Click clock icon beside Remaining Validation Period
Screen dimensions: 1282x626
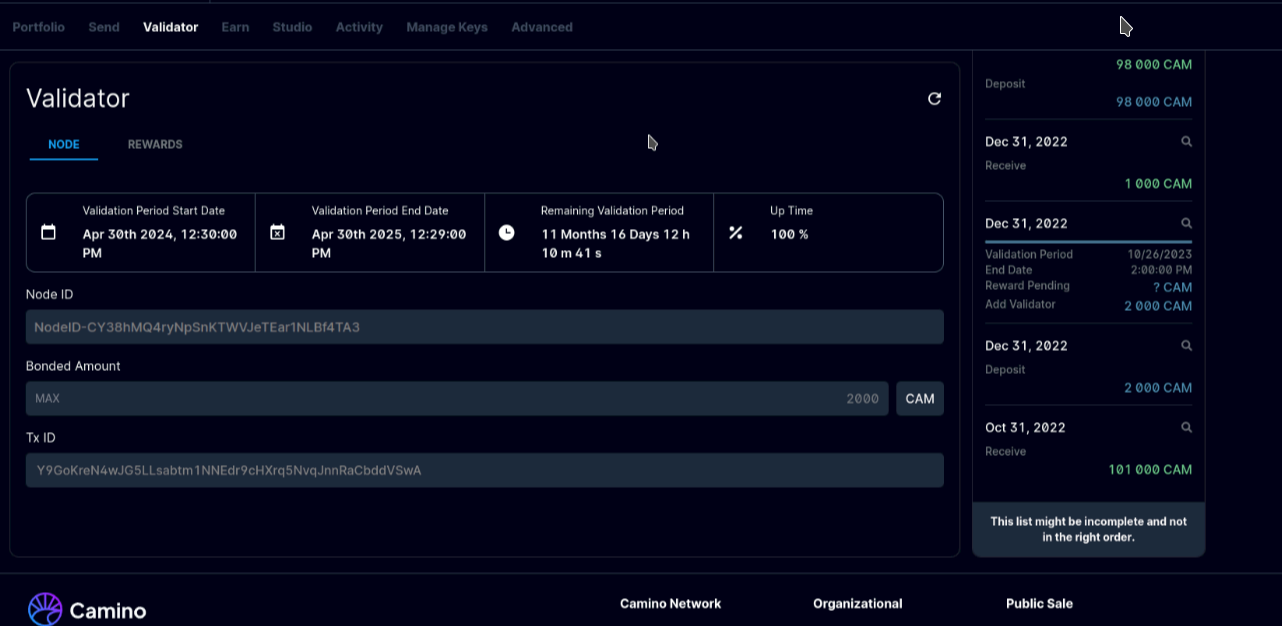[x=507, y=233]
